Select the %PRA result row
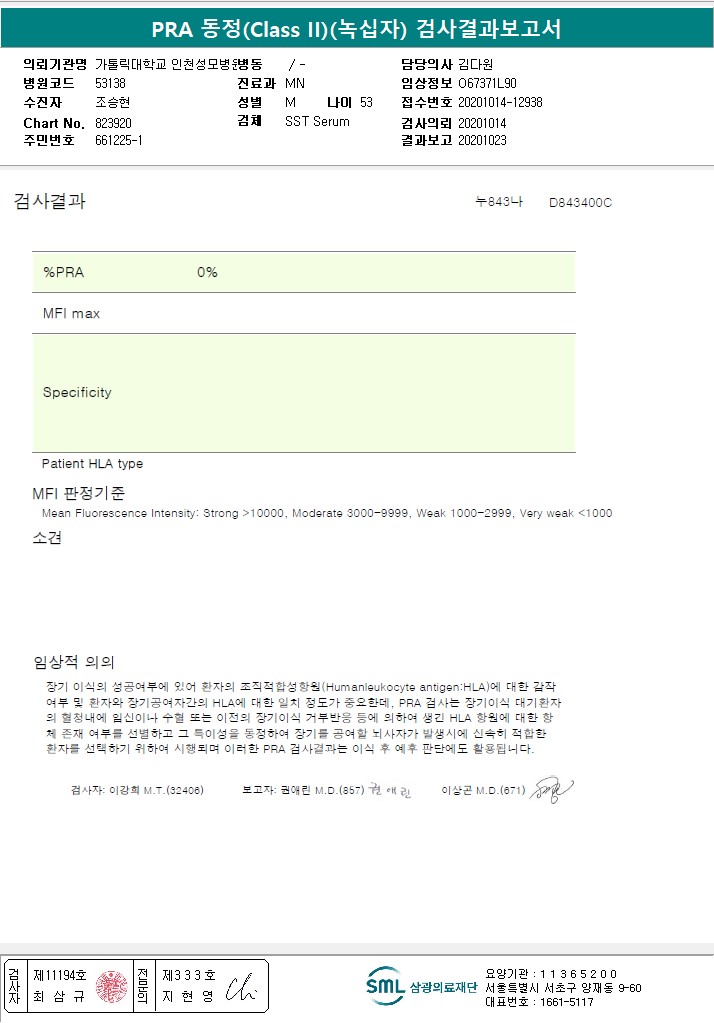714x1023 pixels. tap(304, 272)
